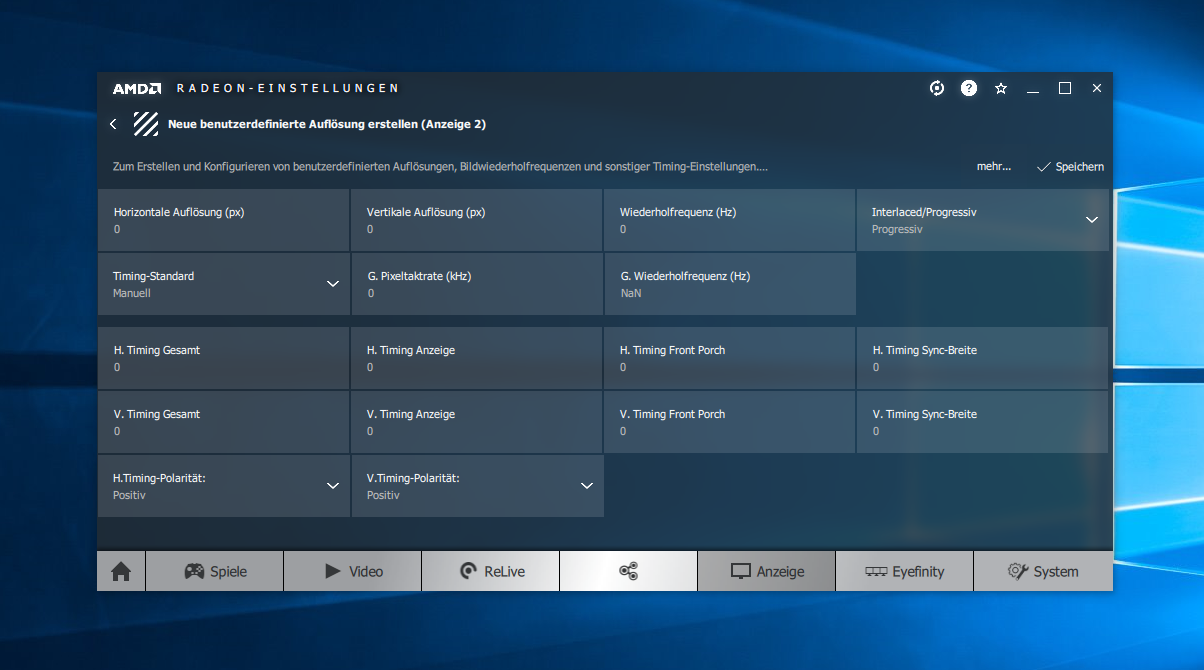1204x670 pixels.
Task: Click the description text starting 'Zum Erstellen und Konfigurieren'
Action: point(441,167)
